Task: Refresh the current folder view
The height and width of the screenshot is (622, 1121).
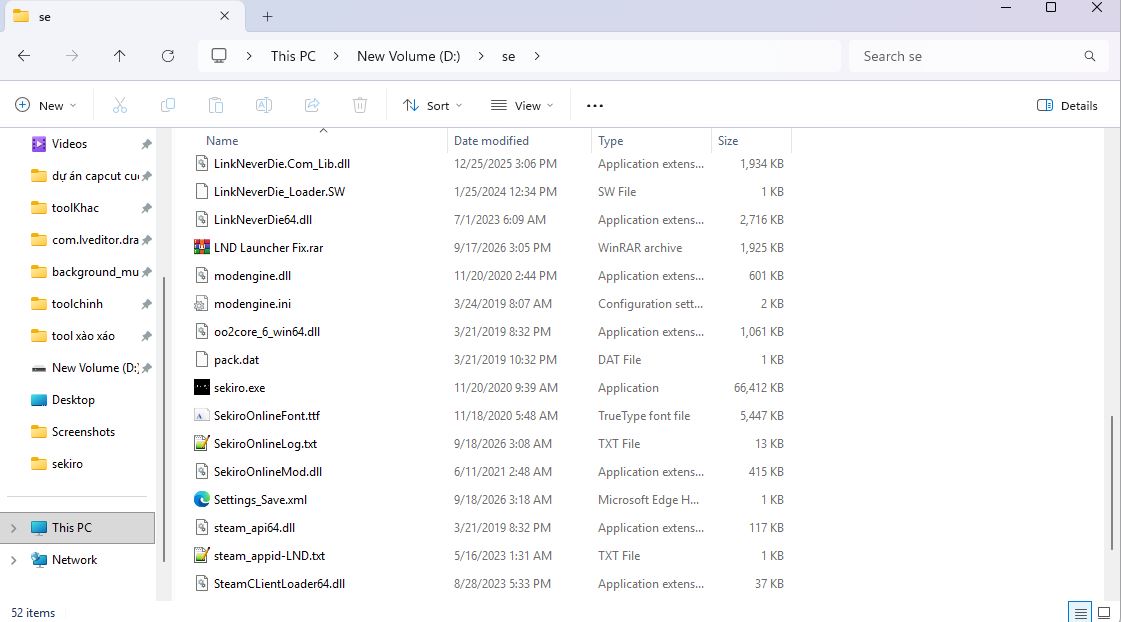Action: [168, 56]
